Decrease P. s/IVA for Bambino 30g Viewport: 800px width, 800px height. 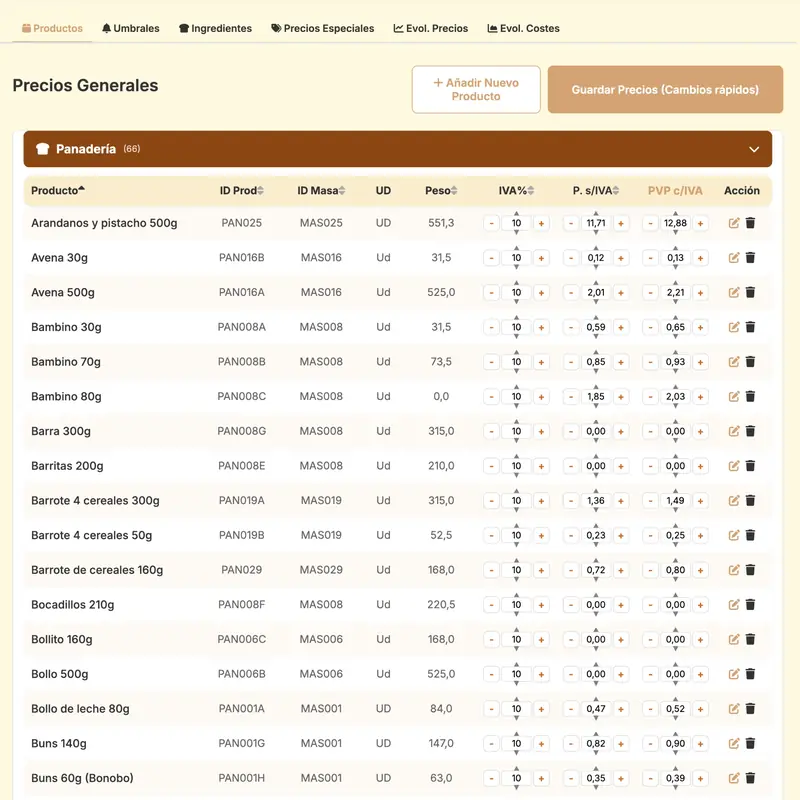[x=571, y=327]
